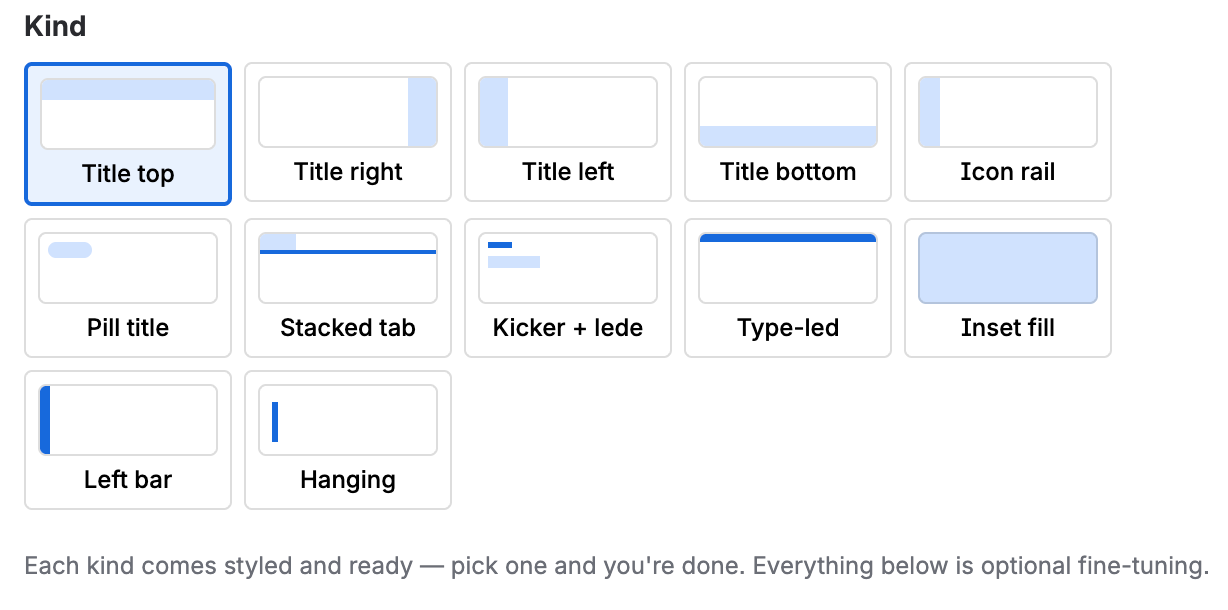Select the "Inset fill" label

pyautogui.click(x=1008, y=328)
